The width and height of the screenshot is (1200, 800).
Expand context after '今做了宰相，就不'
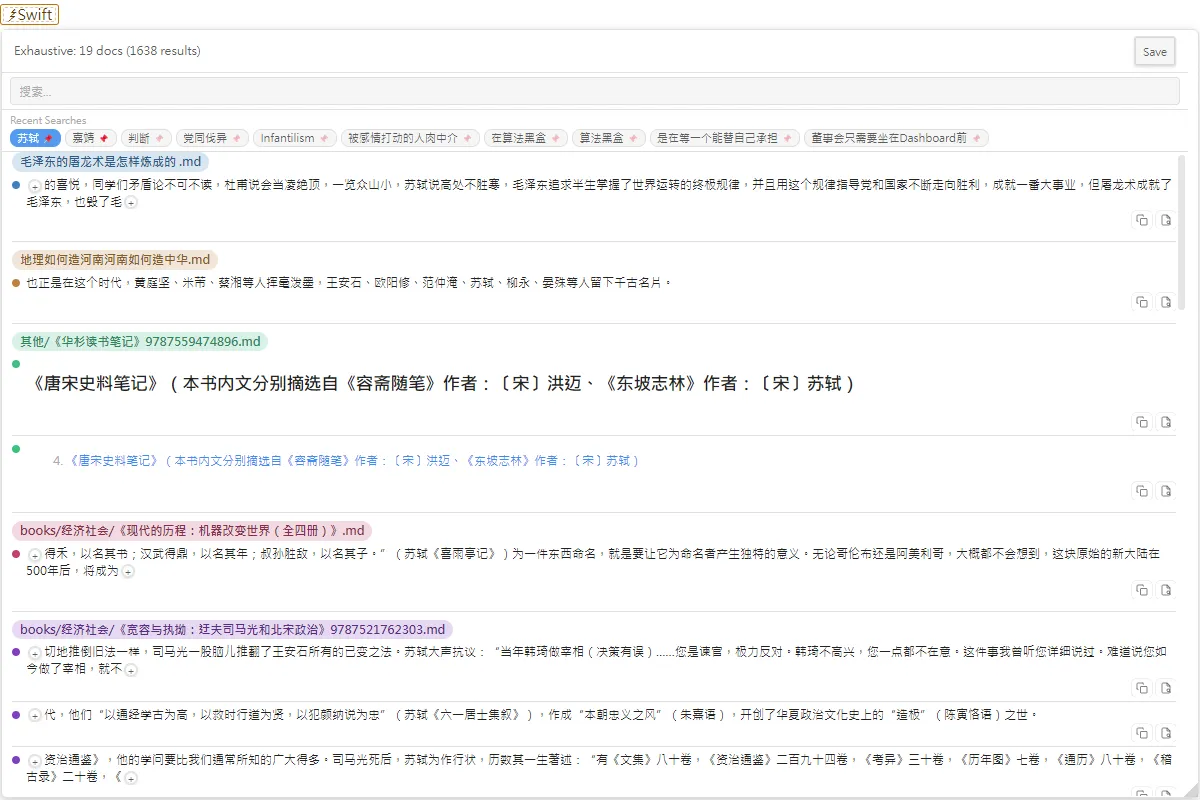pyautogui.click(x=131, y=669)
